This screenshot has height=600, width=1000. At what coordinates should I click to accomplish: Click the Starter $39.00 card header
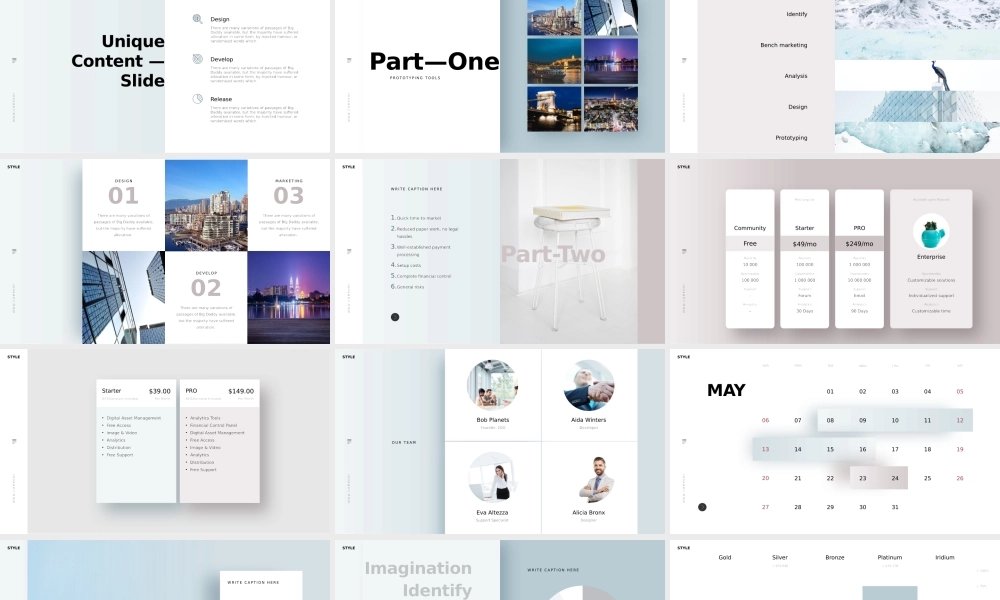(x=136, y=391)
